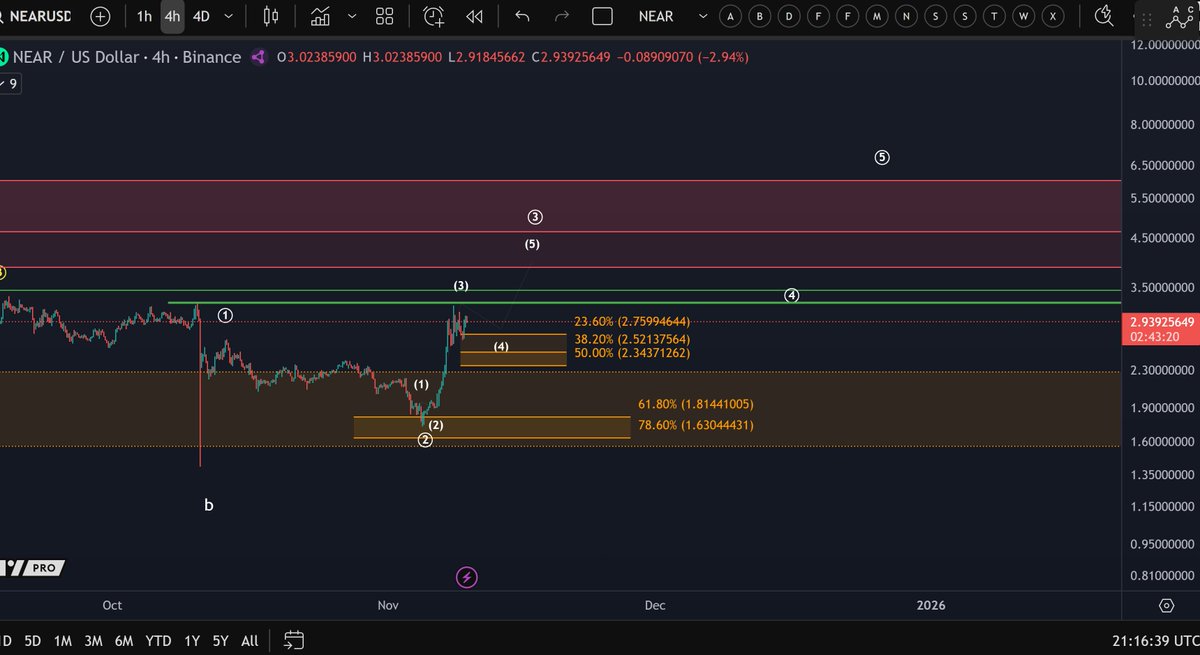Select the 78.60% Fibonacci level label
Viewport: 1200px width, 655px height.
(x=696, y=425)
